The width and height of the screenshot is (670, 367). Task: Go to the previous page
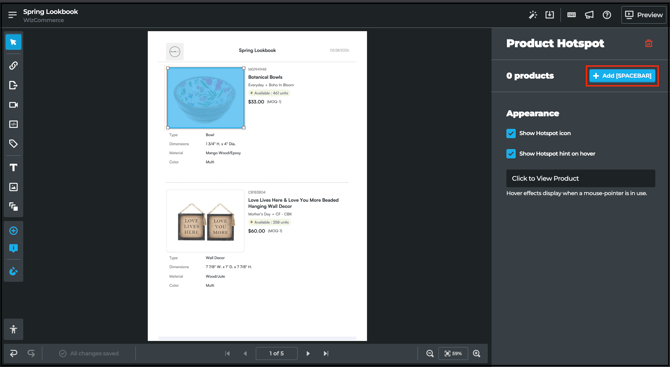point(245,353)
